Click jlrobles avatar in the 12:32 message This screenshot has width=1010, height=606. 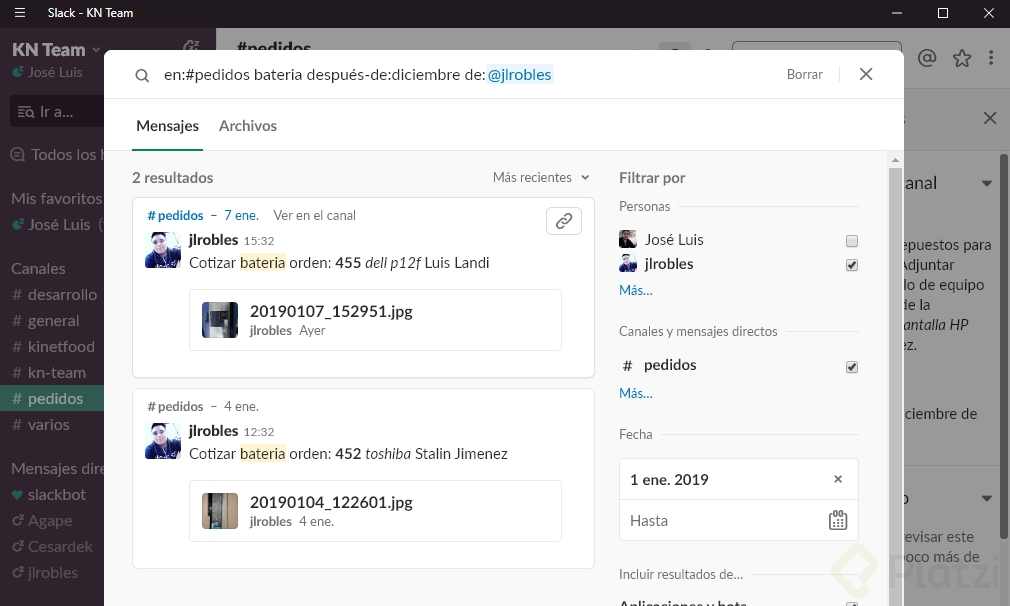click(x=163, y=441)
